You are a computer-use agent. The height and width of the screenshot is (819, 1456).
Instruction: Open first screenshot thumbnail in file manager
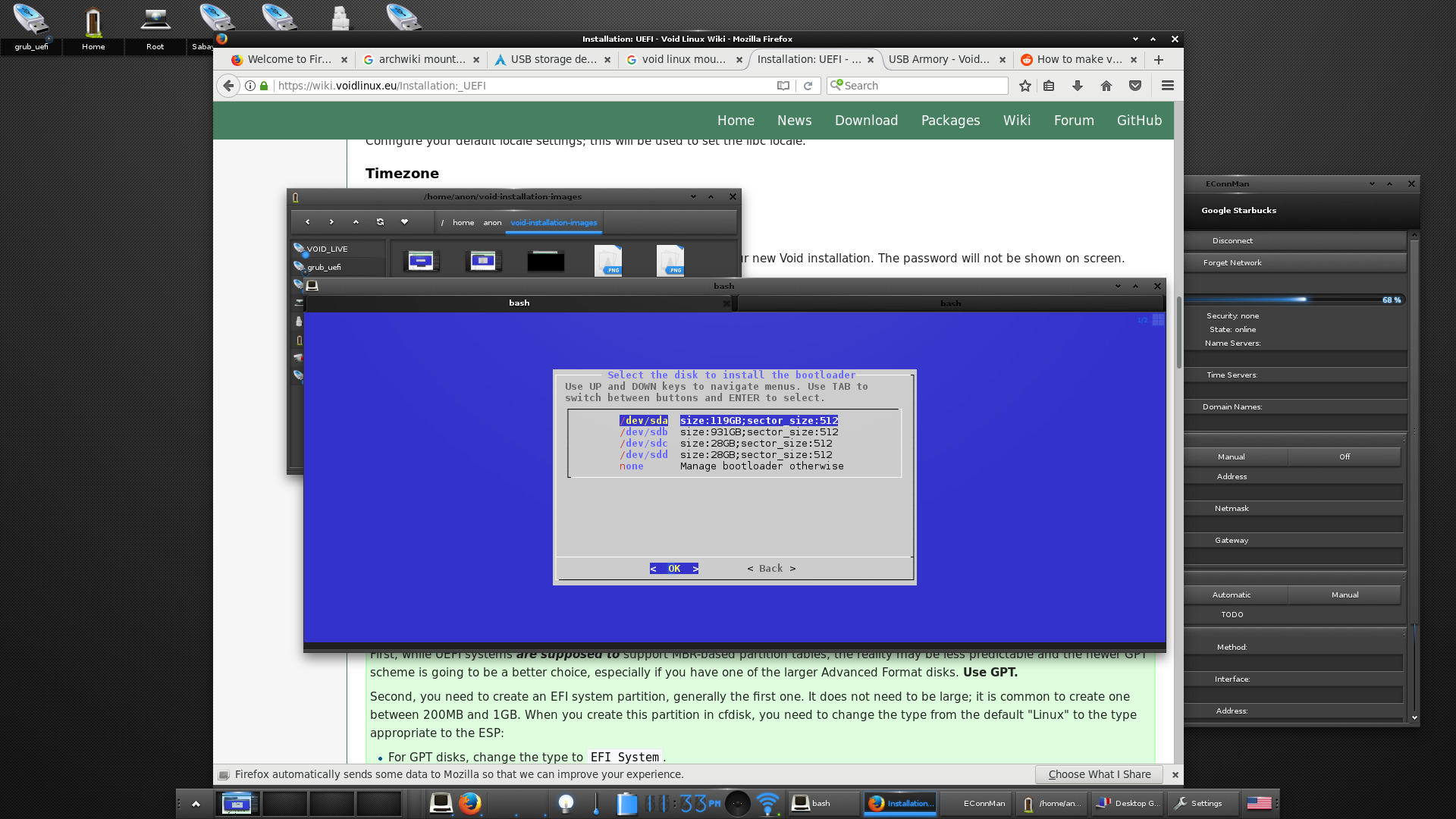click(421, 261)
